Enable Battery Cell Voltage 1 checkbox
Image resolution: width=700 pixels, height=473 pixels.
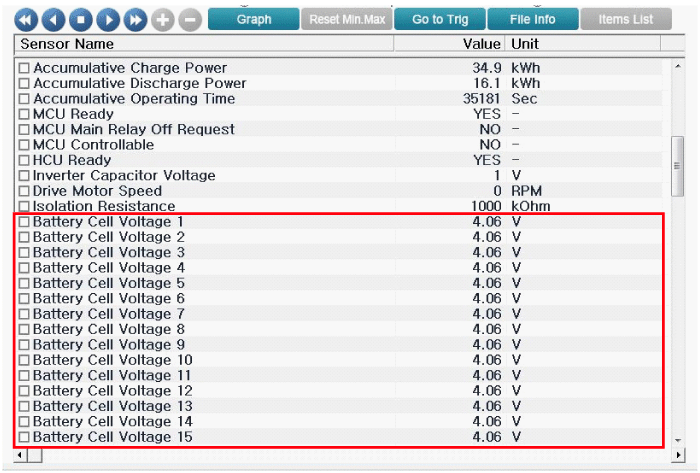[25, 222]
